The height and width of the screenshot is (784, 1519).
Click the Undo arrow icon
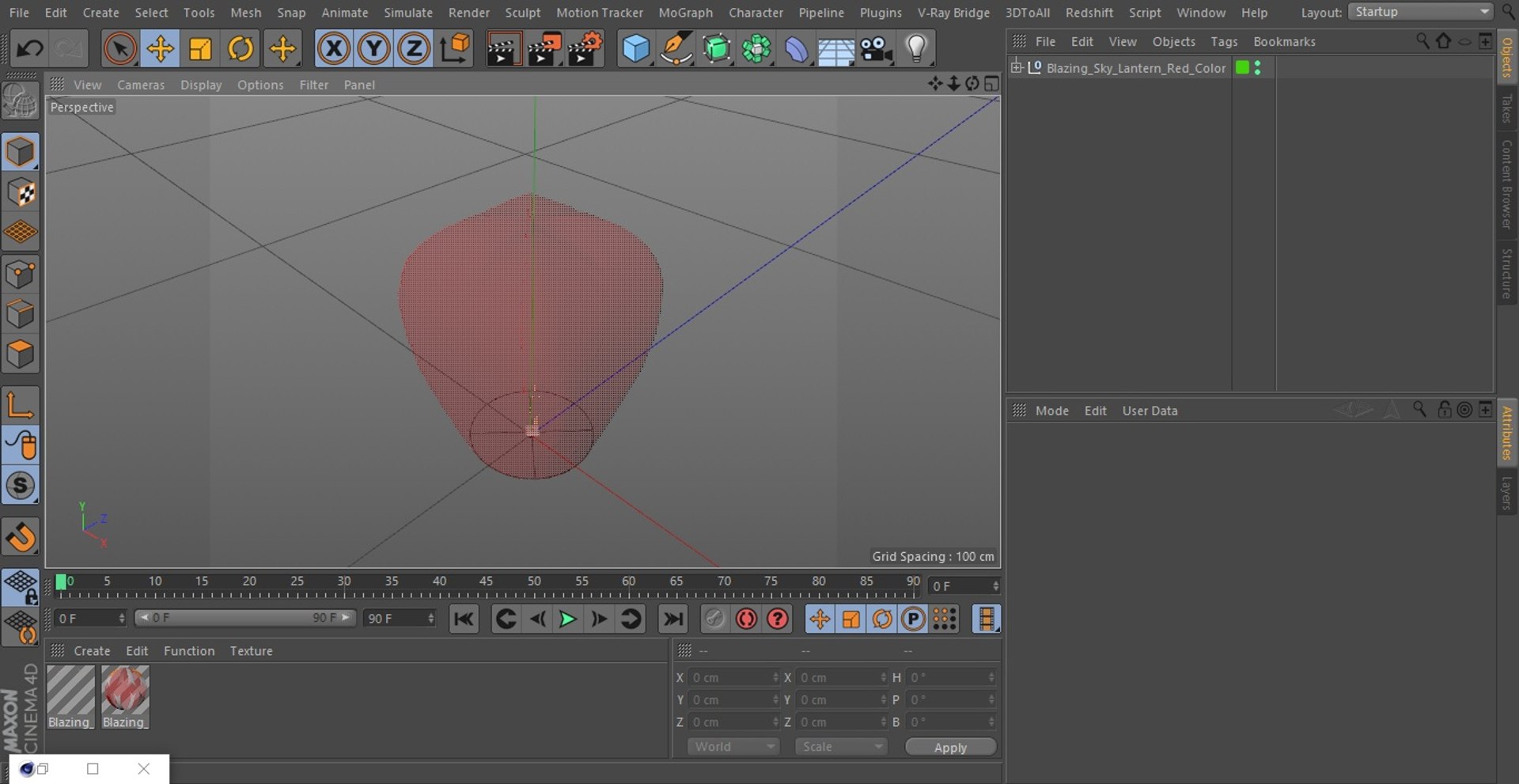(x=29, y=48)
